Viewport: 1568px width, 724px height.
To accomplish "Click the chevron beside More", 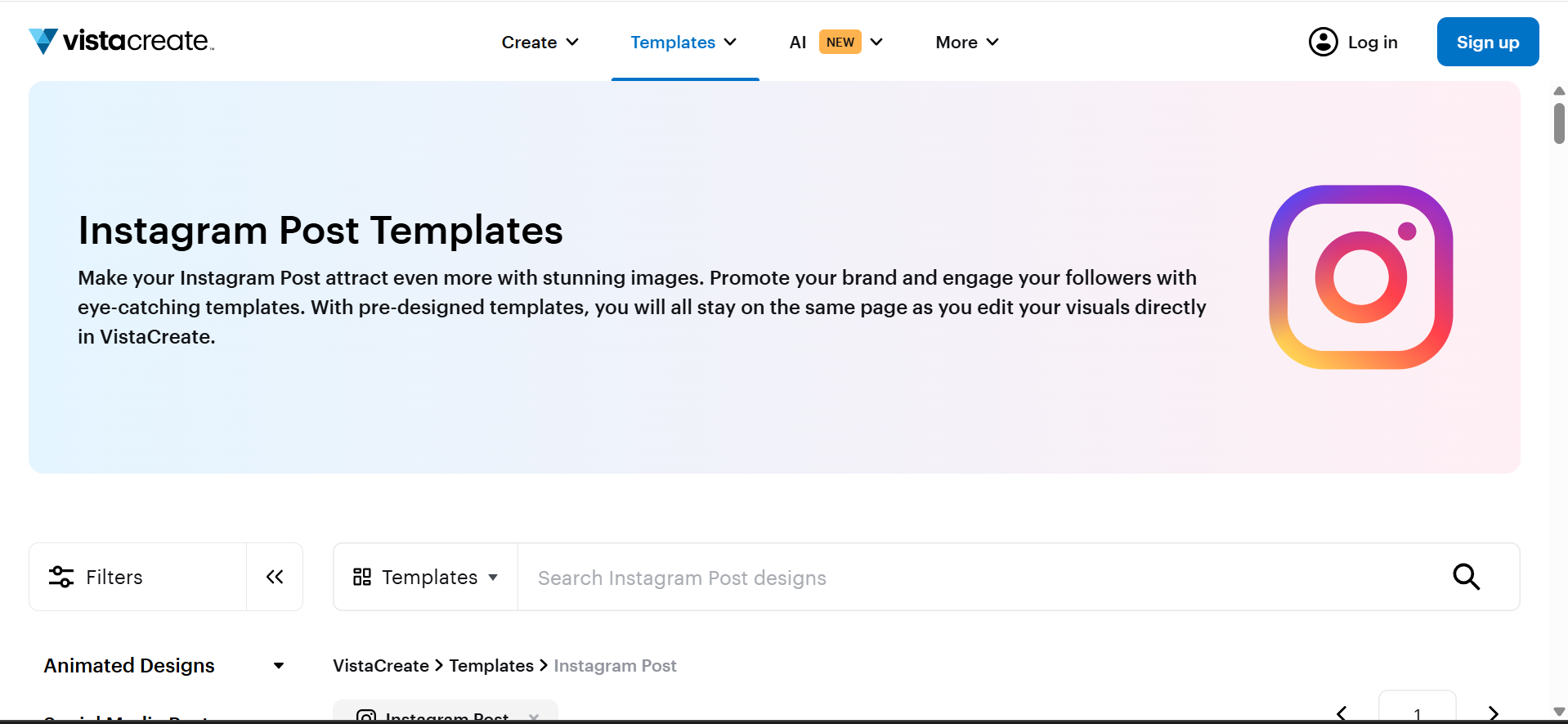I will click(x=992, y=43).
